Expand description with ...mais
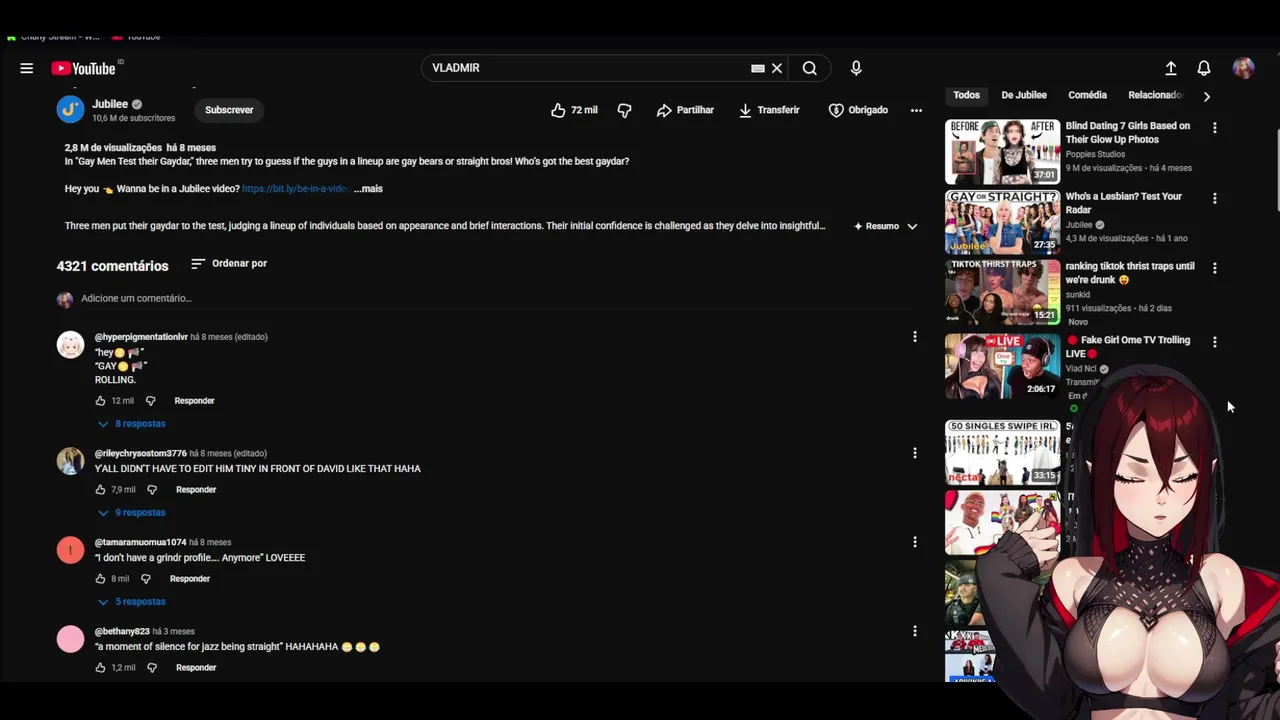Screen dimensions: 1280x720 click(x=368, y=188)
